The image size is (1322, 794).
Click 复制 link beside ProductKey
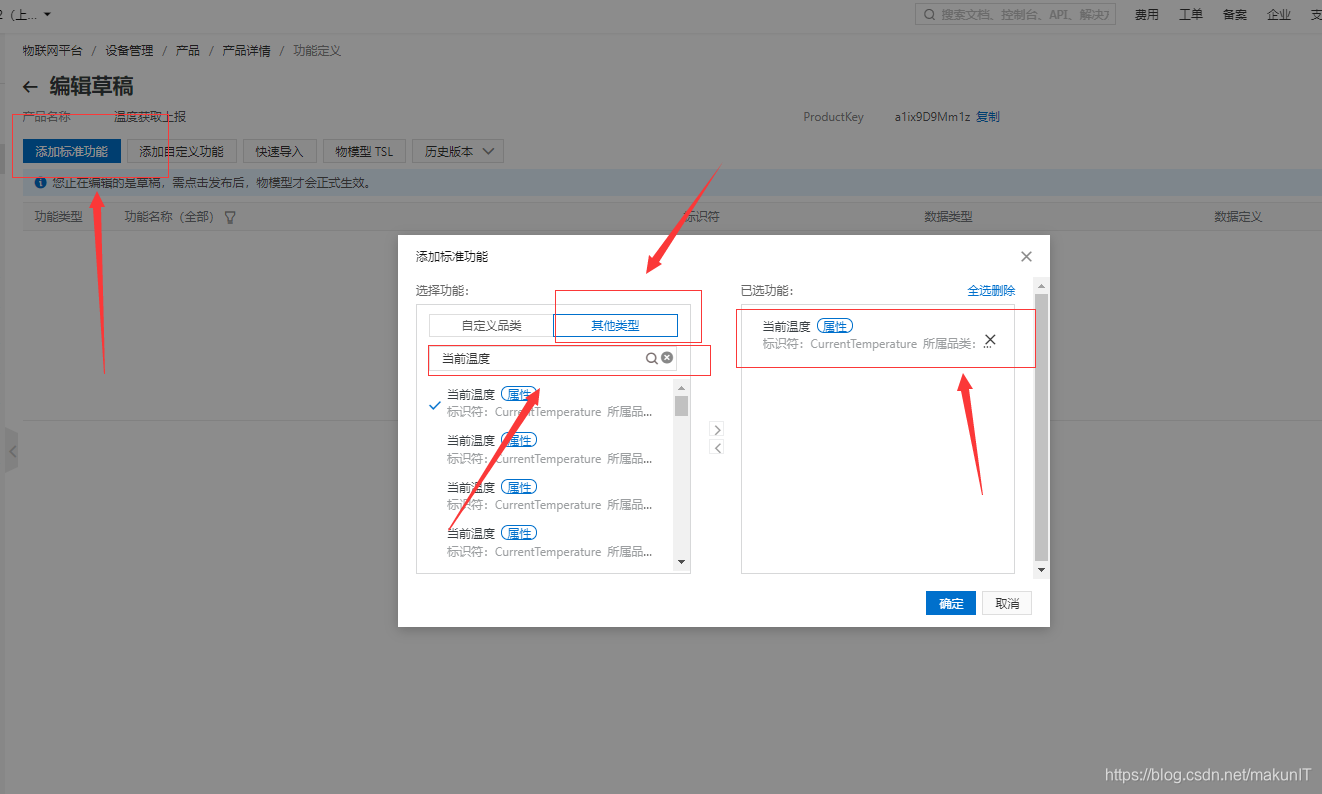click(x=988, y=117)
